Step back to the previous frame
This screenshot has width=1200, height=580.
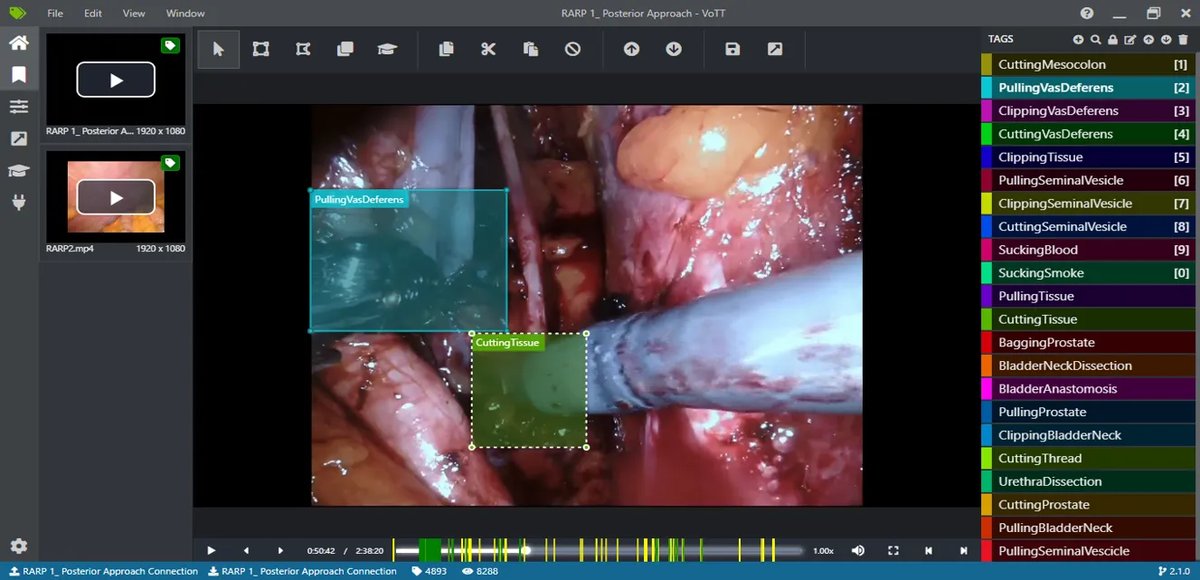click(x=246, y=550)
